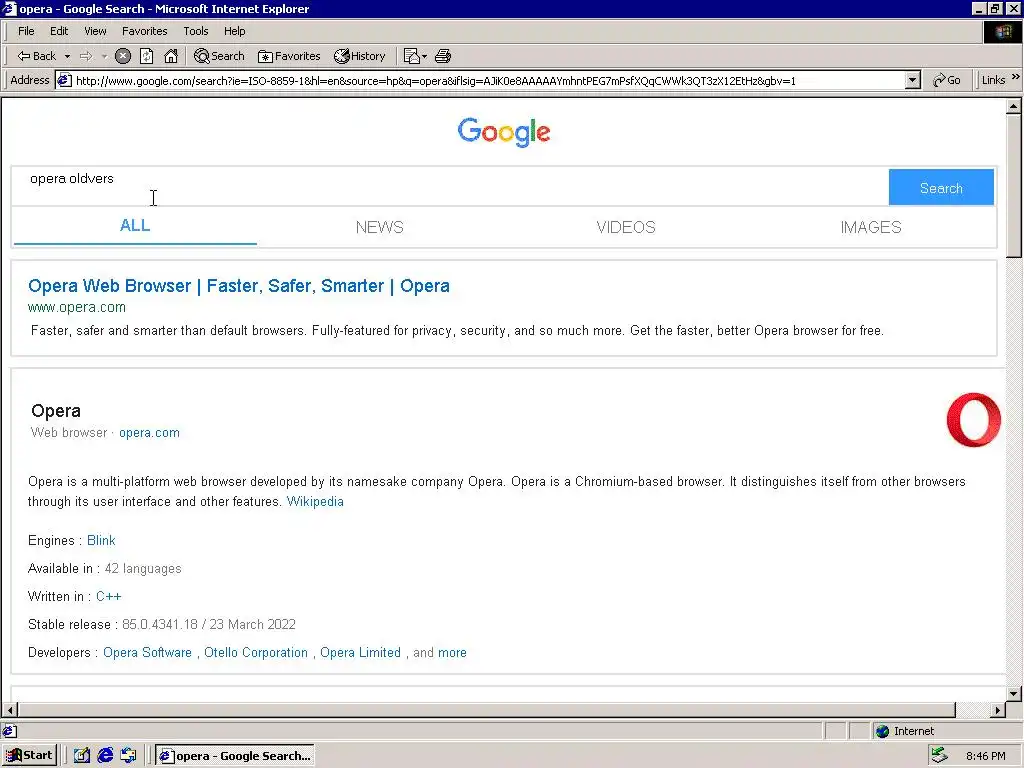Viewport: 1024px width, 768px height.
Task: Select 'opera - Google Search' taskbar button
Action: pyautogui.click(x=236, y=756)
